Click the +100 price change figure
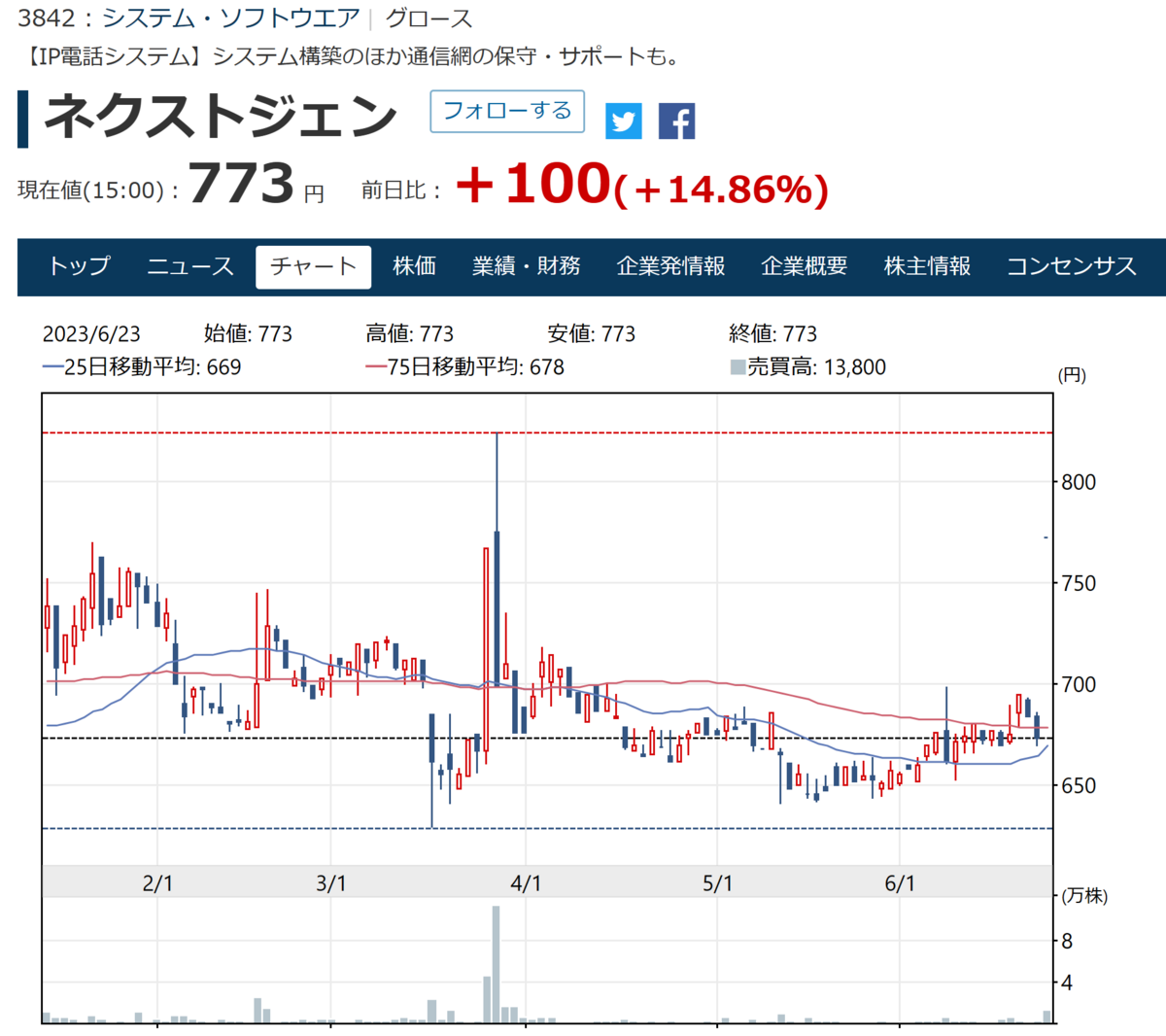Screen dimensions: 1166x1036 pyautogui.click(x=532, y=183)
